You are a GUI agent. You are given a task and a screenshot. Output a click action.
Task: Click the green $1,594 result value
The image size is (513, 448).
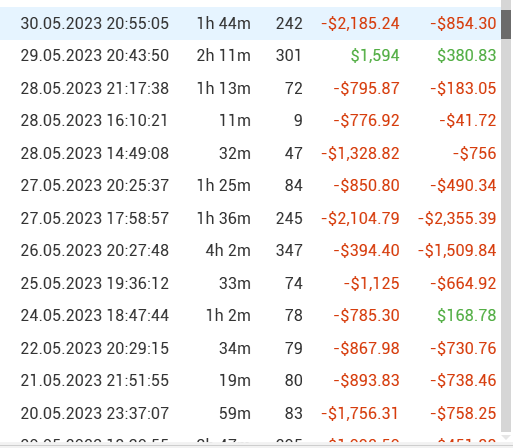[x=375, y=56]
